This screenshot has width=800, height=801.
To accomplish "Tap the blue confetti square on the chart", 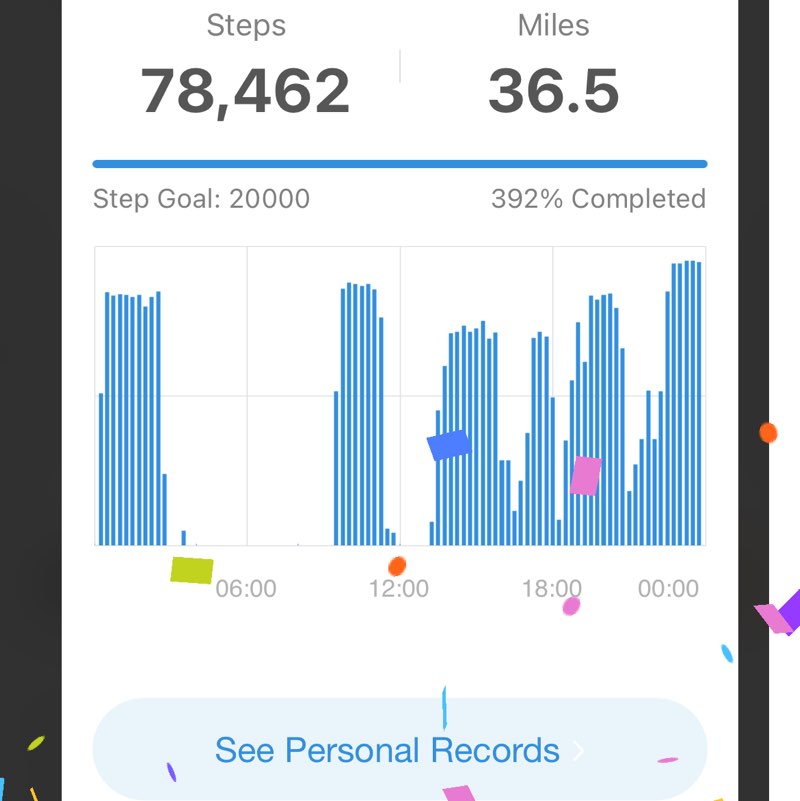I will [x=448, y=445].
